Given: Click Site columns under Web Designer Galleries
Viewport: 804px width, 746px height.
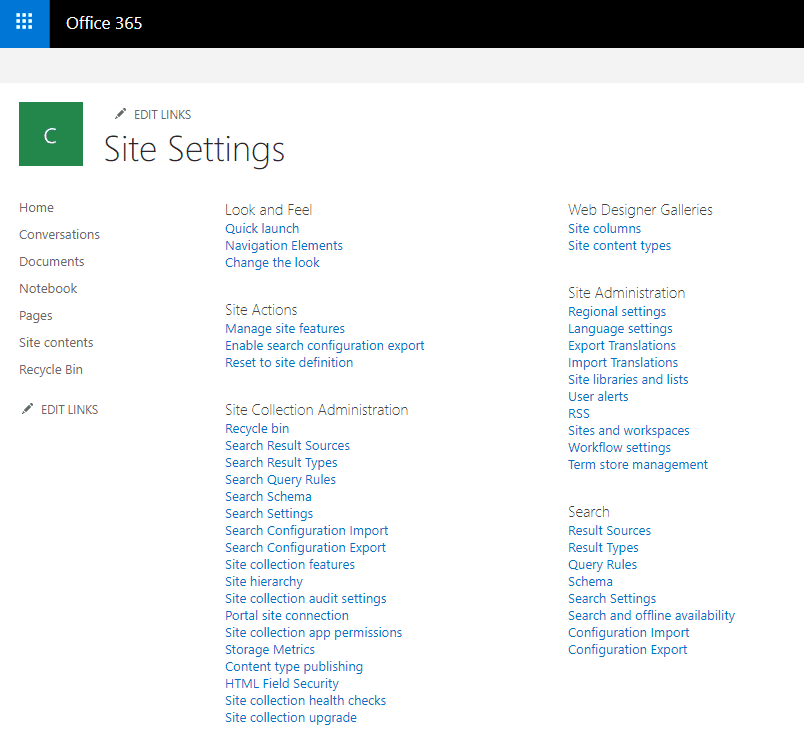Looking at the screenshot, I should [x=605, y=229].
